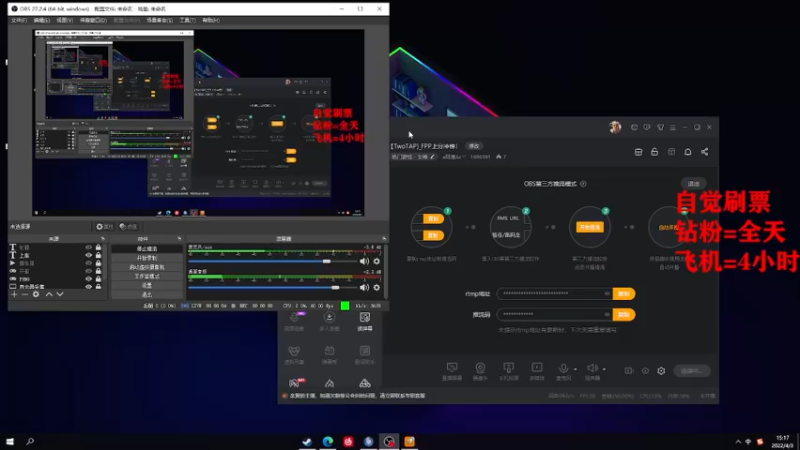Mute the desktop audio channel
The width and height of the screenshot is (800, 450).
click(364, 288)
